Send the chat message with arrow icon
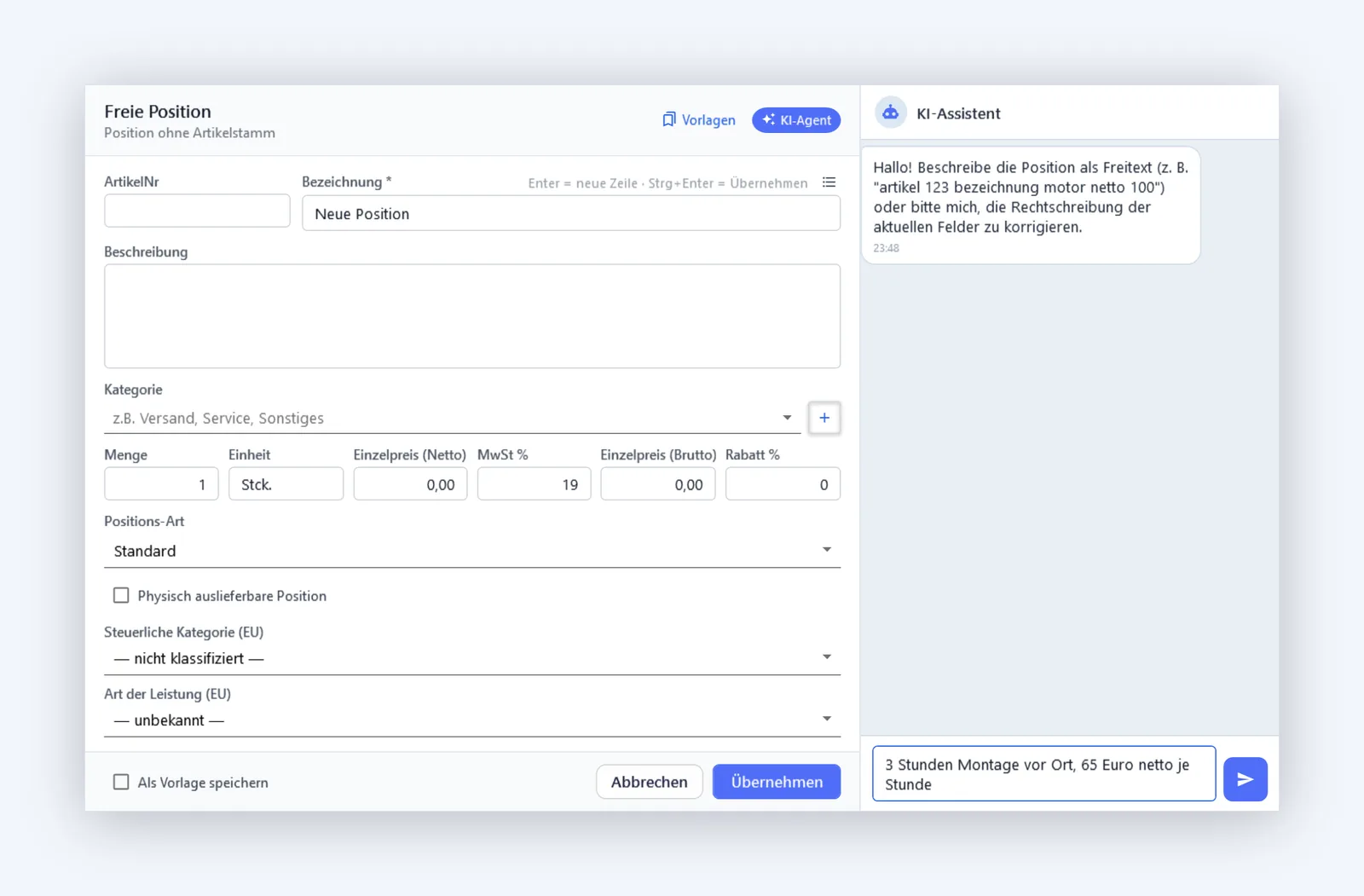This screenshot has width=1364, height=896. [x=1246, y=779]
